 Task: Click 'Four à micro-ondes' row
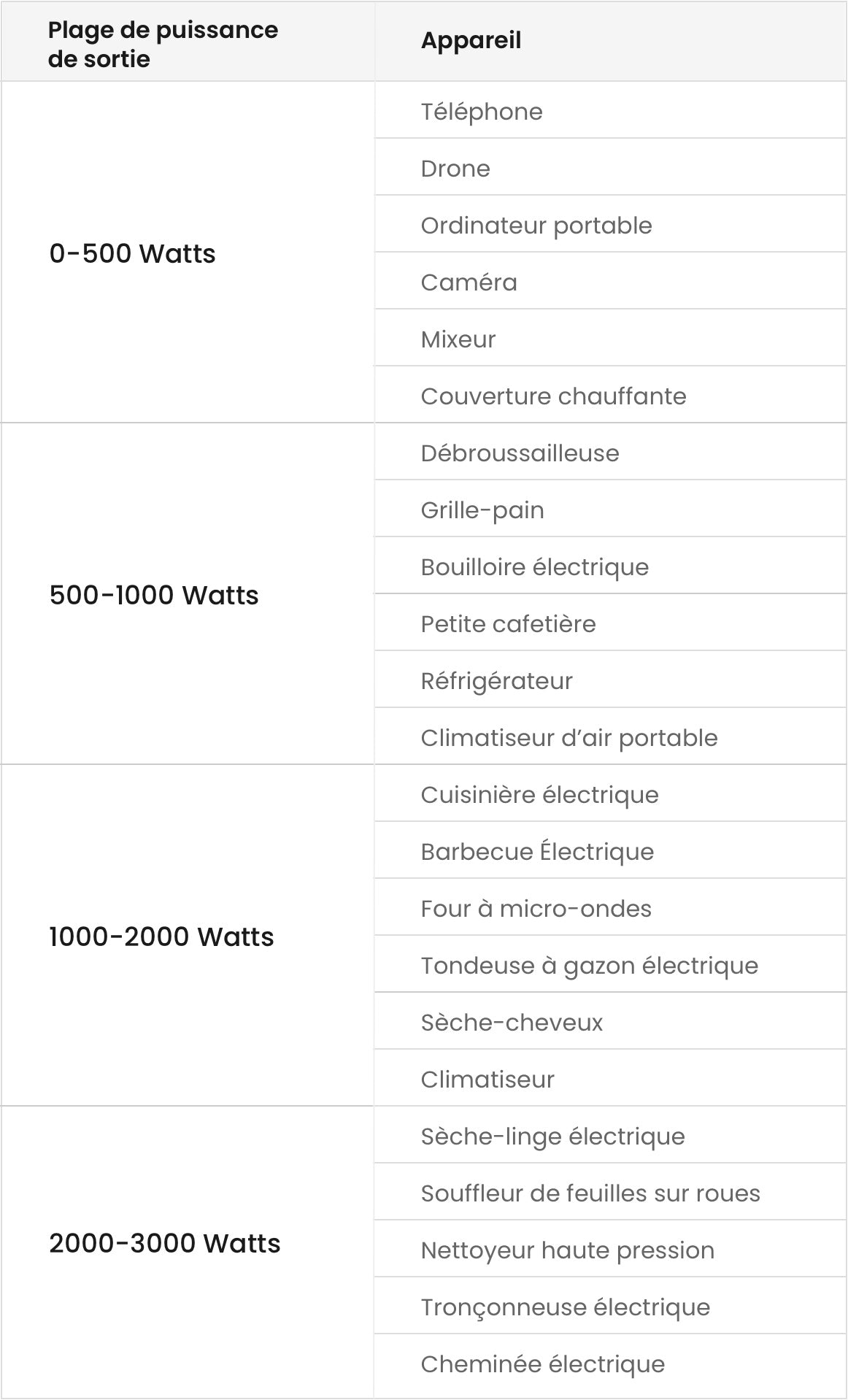pos(536,909)
